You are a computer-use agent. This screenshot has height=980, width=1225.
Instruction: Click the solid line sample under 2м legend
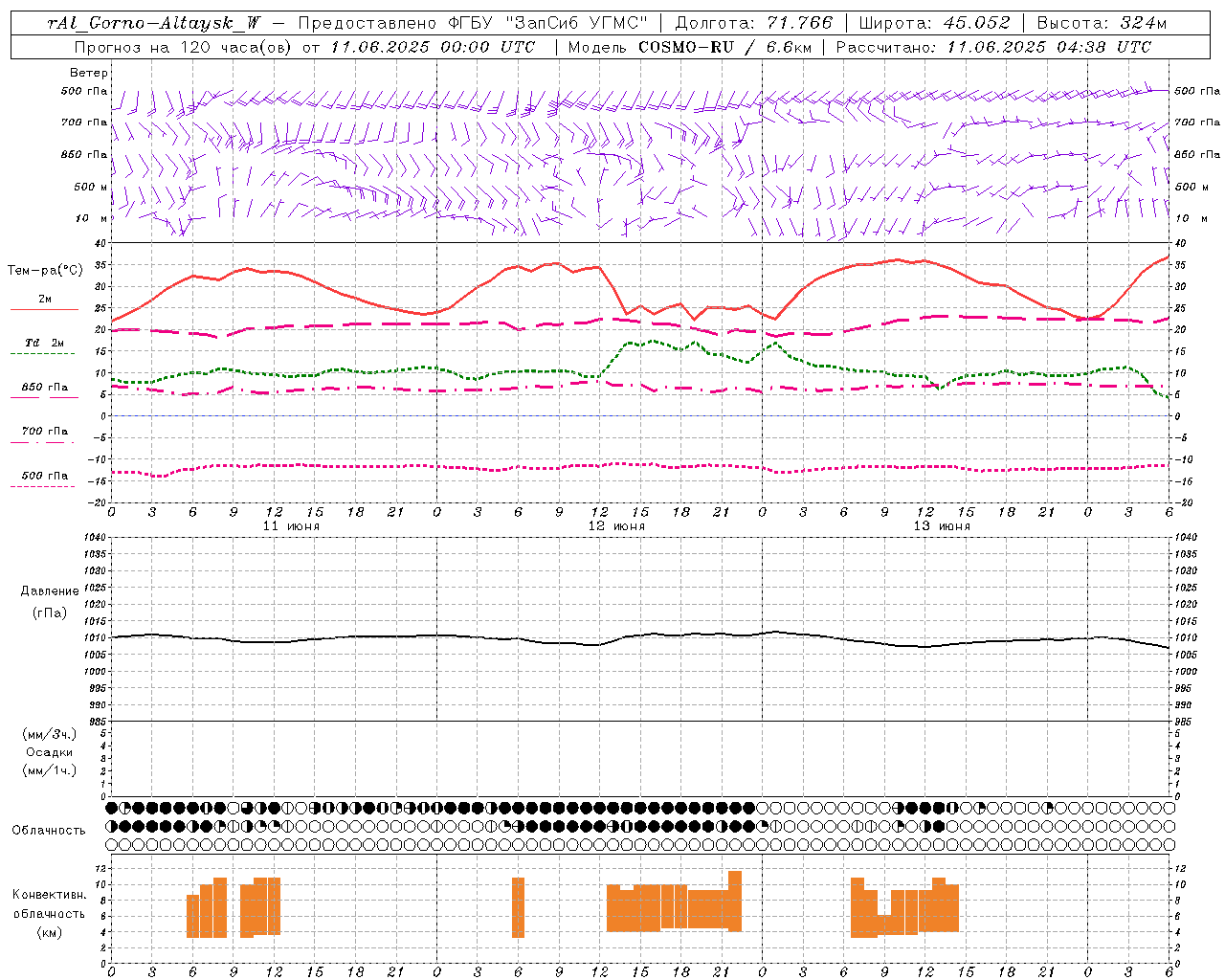pos(44,309)
